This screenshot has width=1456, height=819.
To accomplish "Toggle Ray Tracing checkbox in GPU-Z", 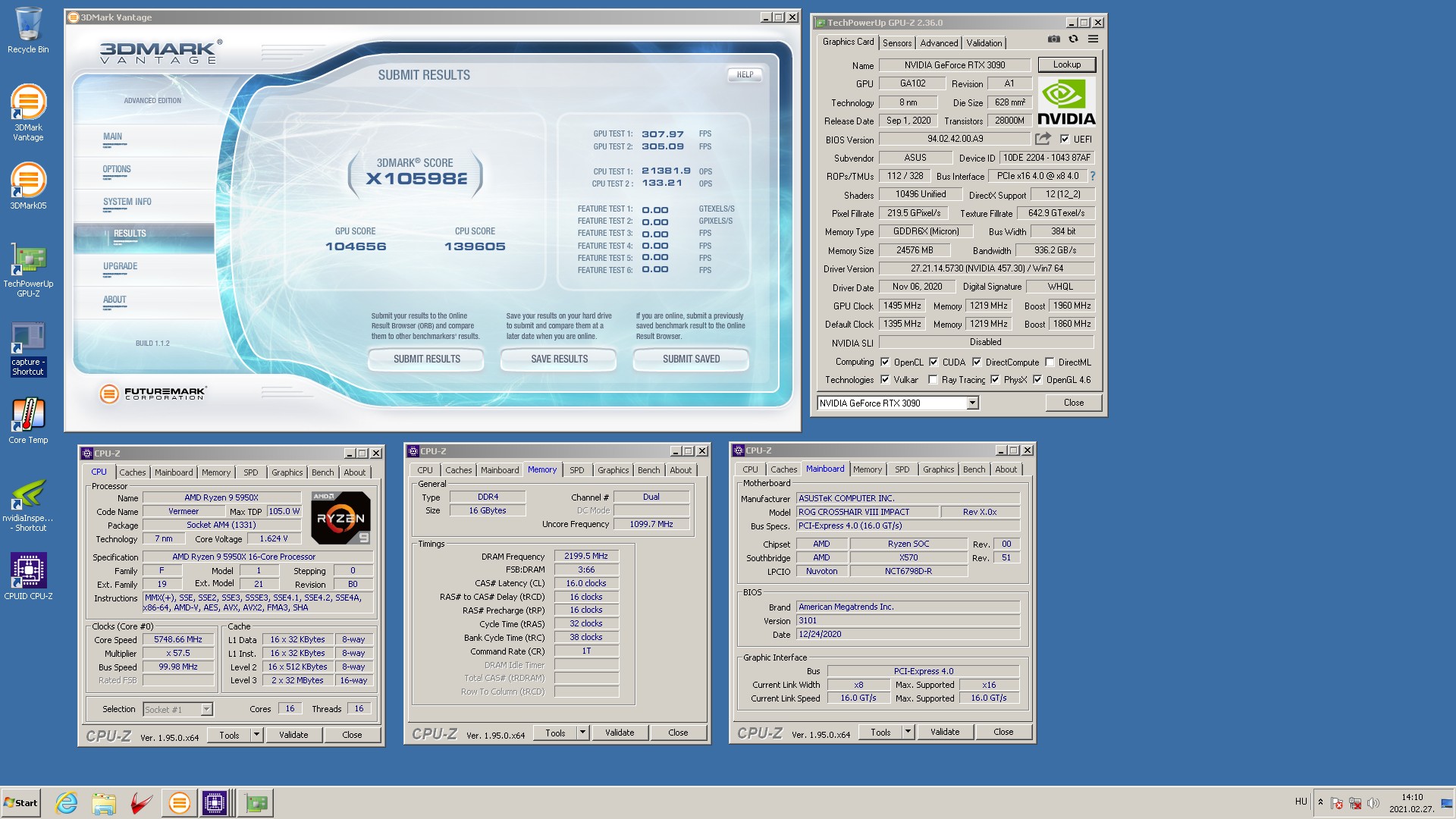I will pos(933,380).
